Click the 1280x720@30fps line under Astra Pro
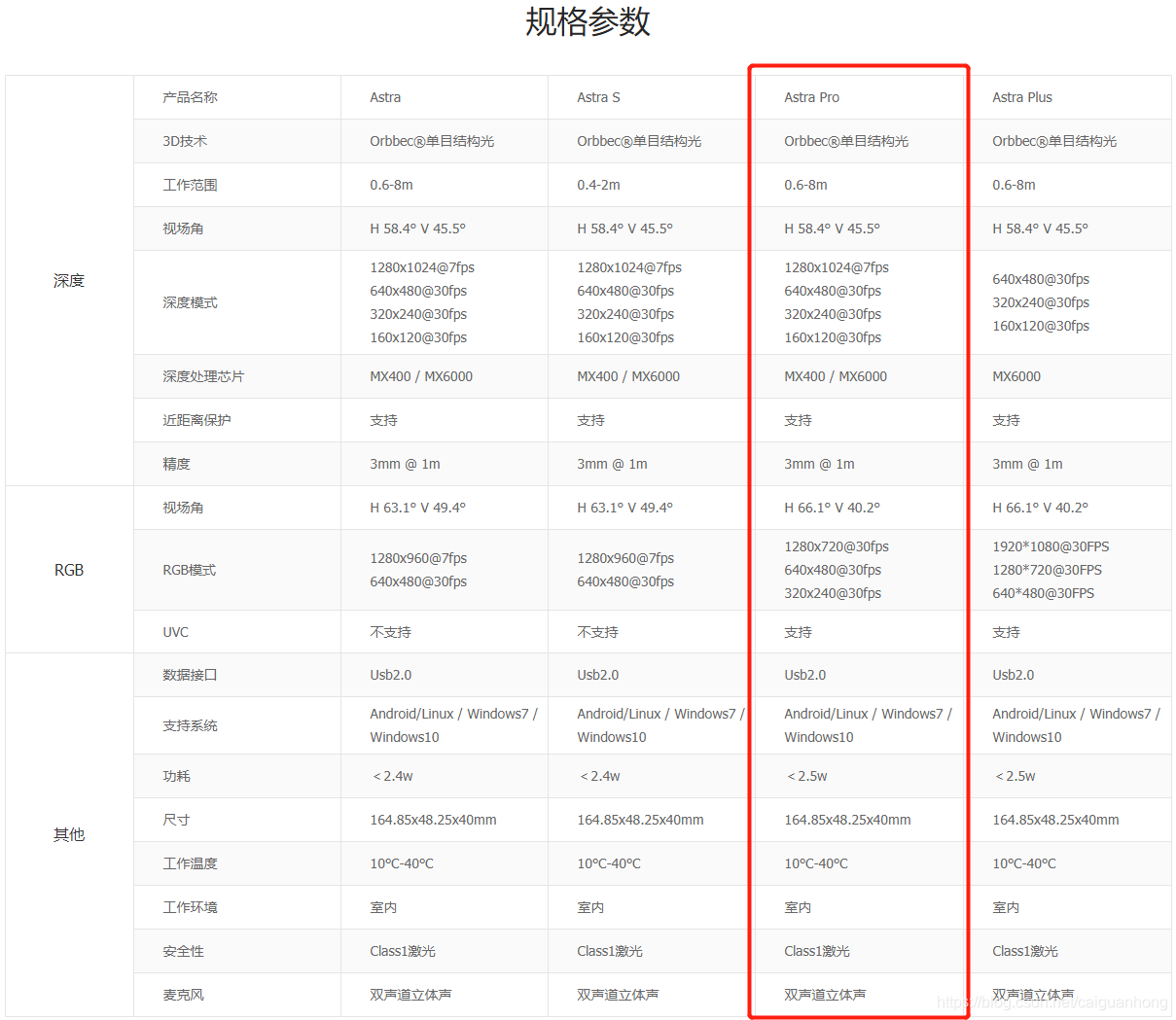1176x1020 pixels. click(x=837, y=546)
